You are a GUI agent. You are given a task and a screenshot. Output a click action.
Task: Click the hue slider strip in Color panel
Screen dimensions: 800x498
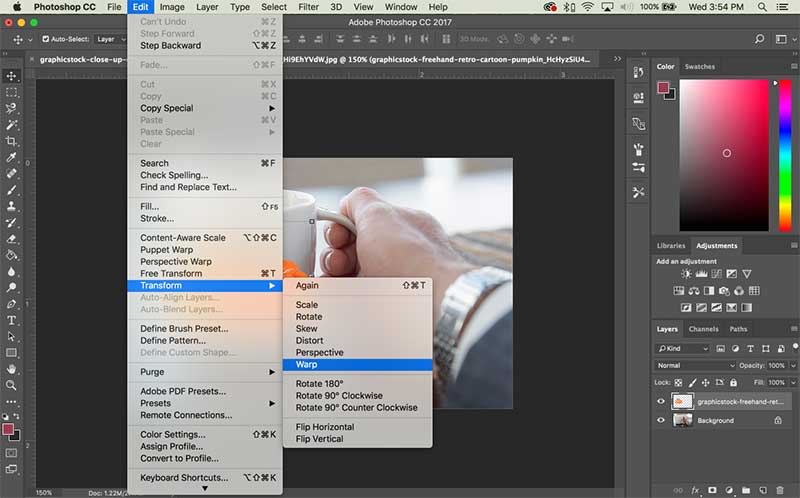785,155
